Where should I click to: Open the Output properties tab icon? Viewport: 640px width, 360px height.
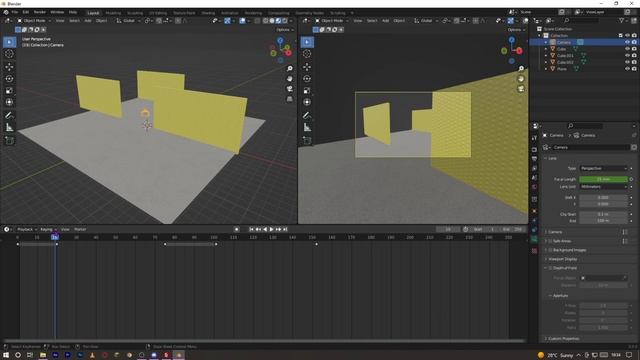[534, 159]
